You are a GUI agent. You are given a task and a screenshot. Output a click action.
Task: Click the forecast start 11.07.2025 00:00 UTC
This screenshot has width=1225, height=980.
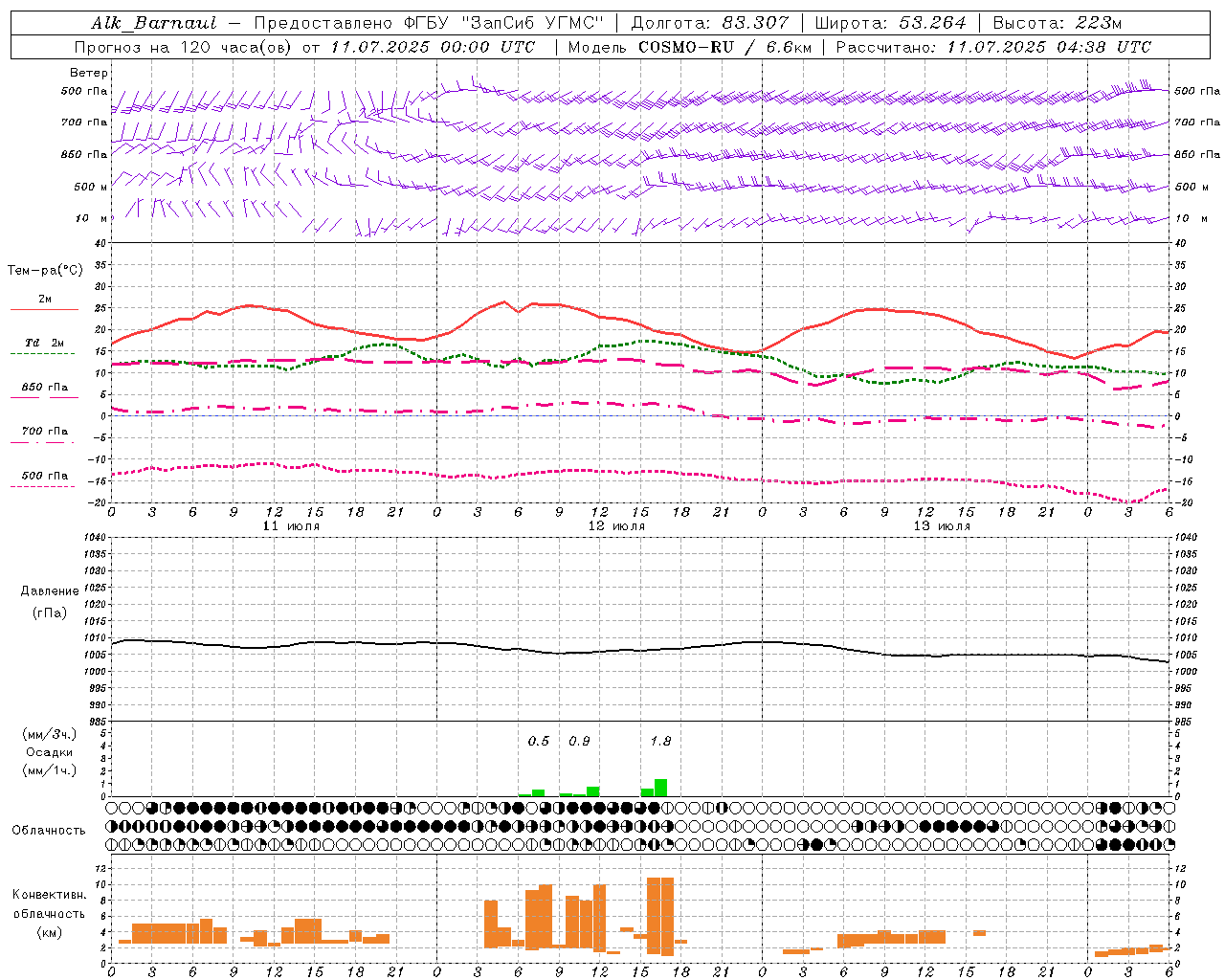pos(433,47)
